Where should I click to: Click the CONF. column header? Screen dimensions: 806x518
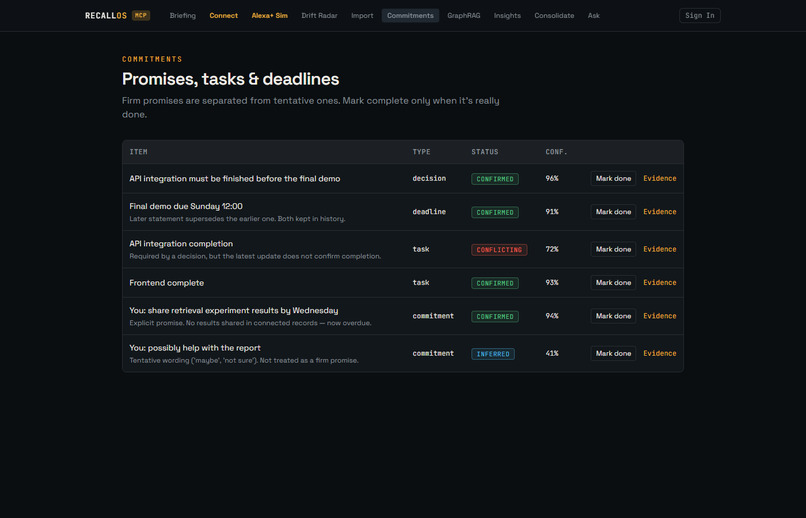pos(556,152)
